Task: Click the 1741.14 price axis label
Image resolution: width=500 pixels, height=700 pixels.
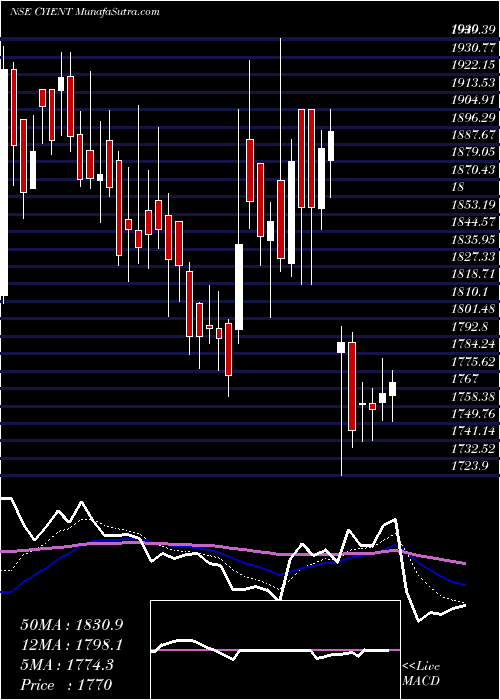Action: 473,431
